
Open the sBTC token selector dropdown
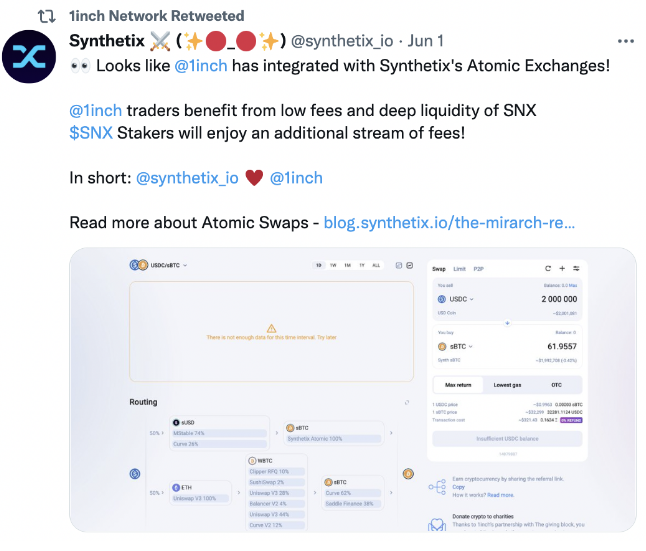click(455, 347)
